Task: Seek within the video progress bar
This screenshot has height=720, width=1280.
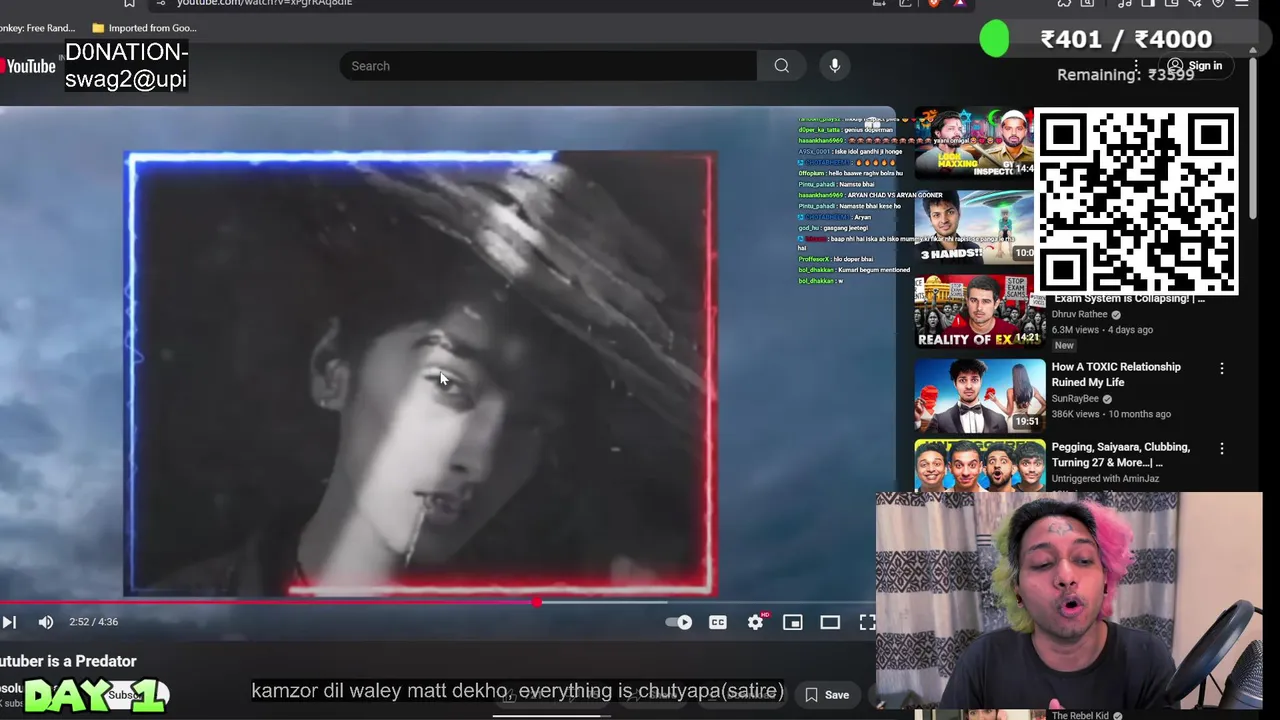Action: coord(438,602)
